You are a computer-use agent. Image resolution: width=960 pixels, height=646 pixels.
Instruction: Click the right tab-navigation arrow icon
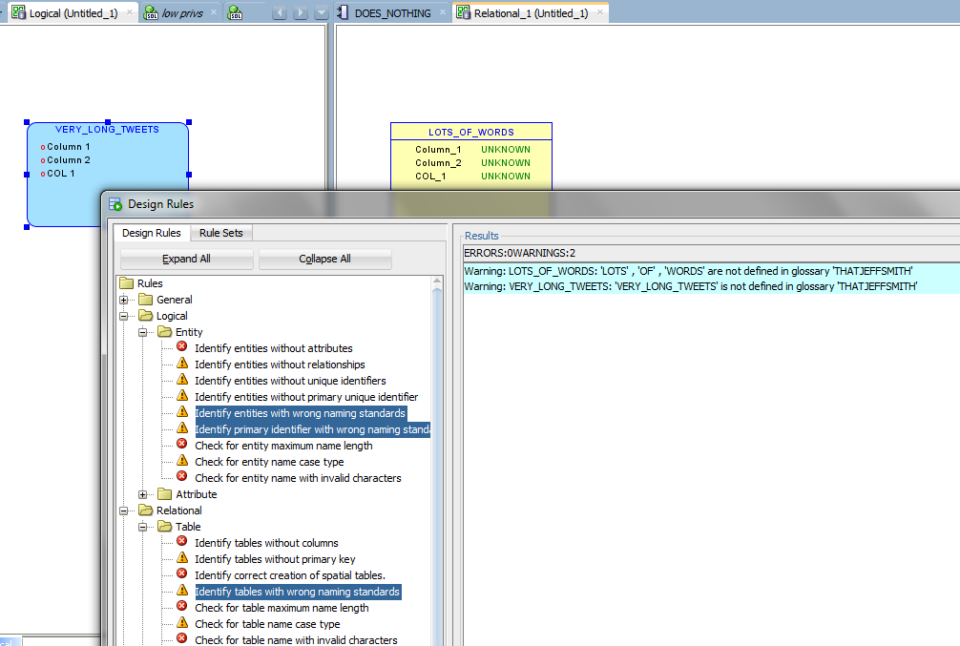click(x=299, y=13)
